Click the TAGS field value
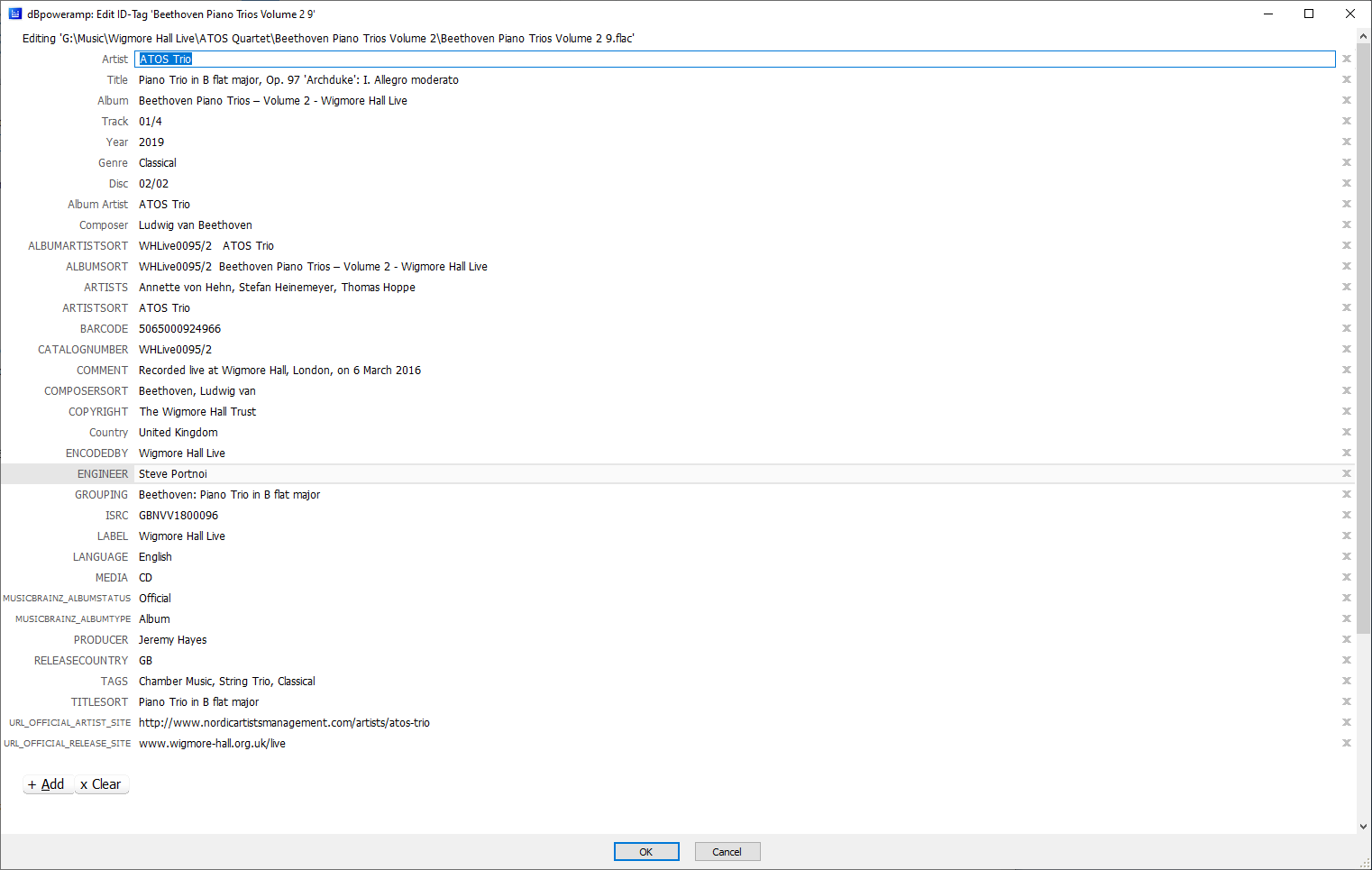Viewport: 1372px width, 870px height. (226, 682)
